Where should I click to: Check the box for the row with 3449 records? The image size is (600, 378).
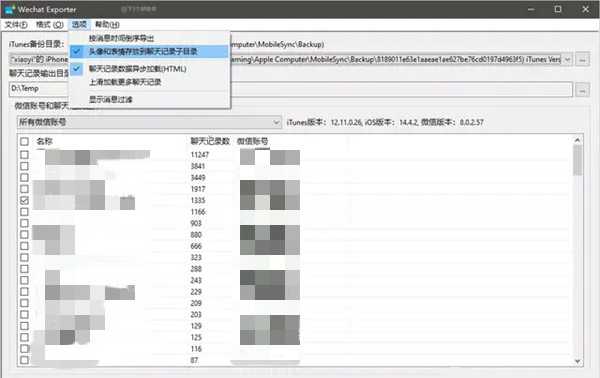click(24, 178)
